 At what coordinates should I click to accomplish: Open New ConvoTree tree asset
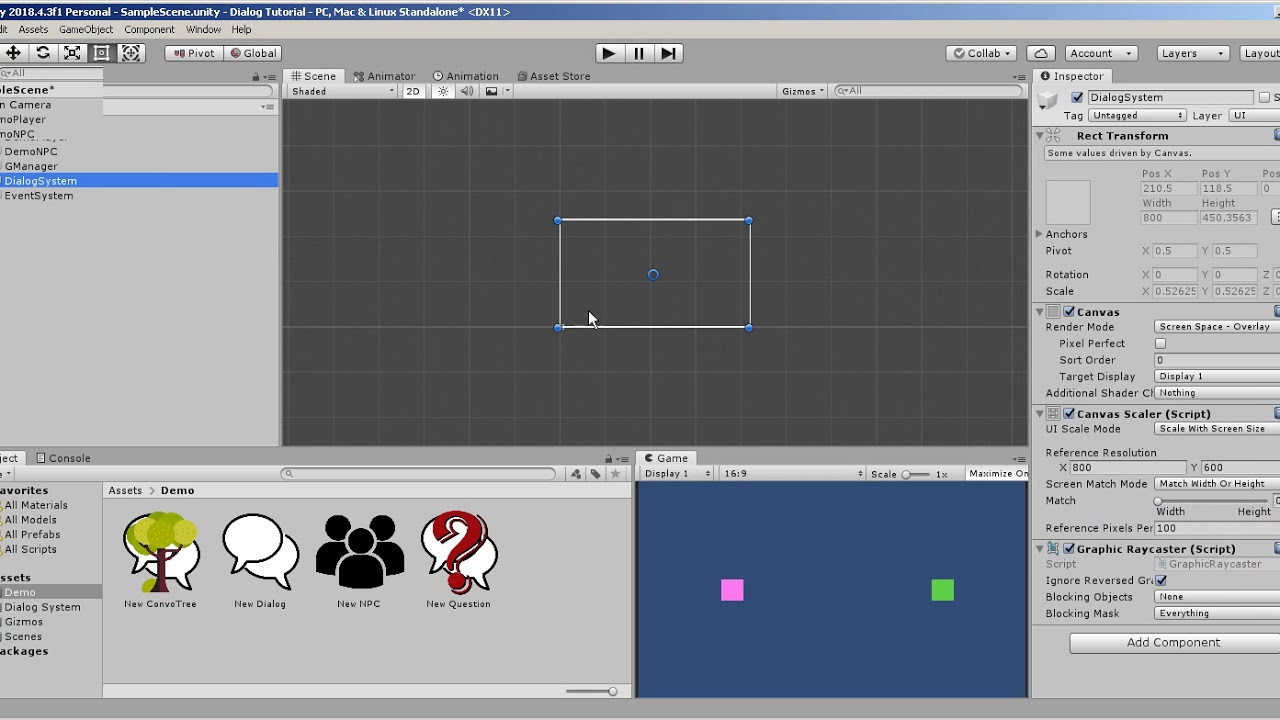pyautogui.click(x=160, y=553)
